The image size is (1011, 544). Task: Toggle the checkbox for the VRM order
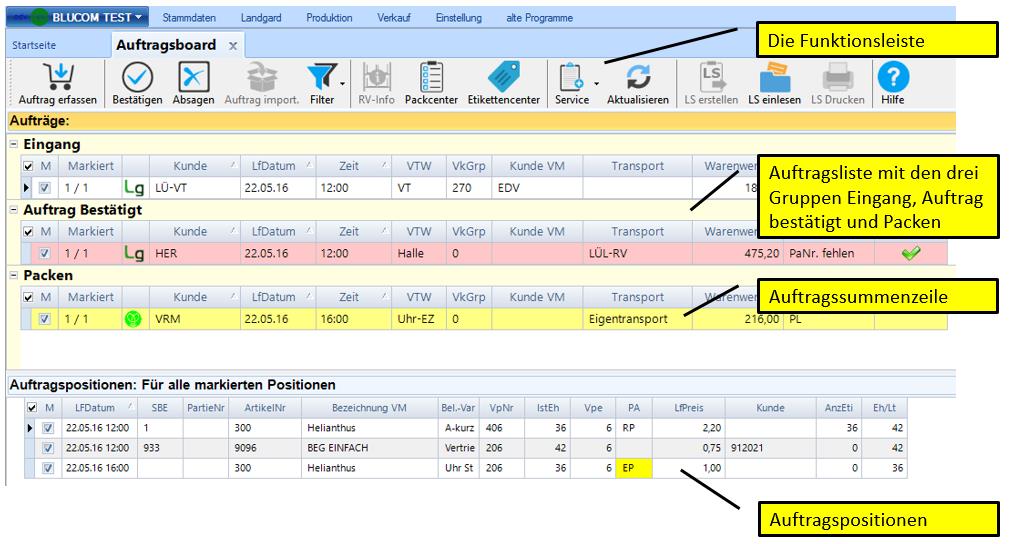click(x=44, y=319)
